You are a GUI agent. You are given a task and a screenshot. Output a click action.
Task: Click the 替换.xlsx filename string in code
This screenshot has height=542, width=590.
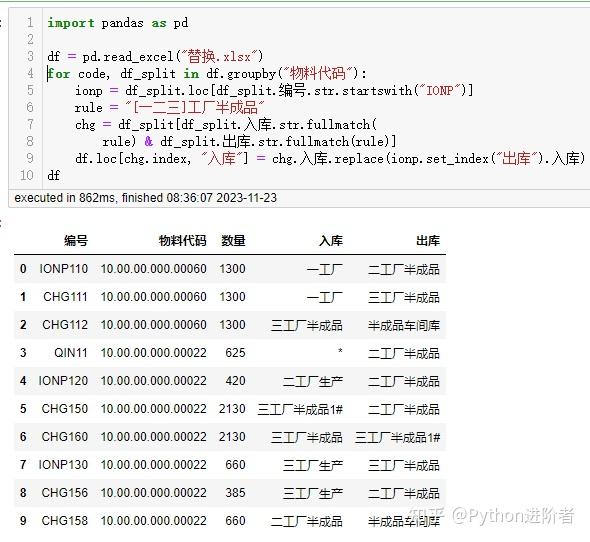220,57
